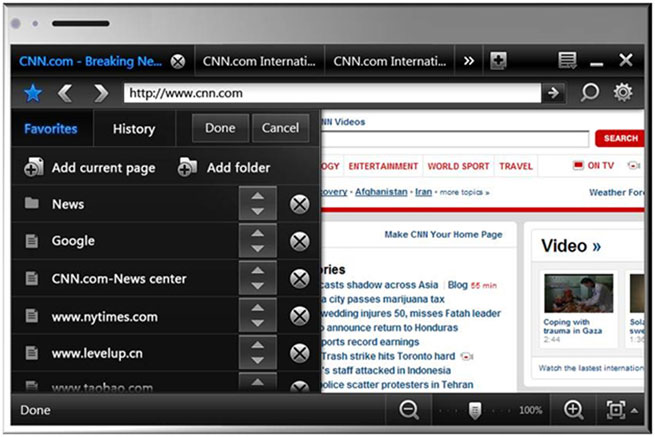This screenshot has height=437, width=655.
Task: Open the Iran topic link
Action: pos(423,192)
